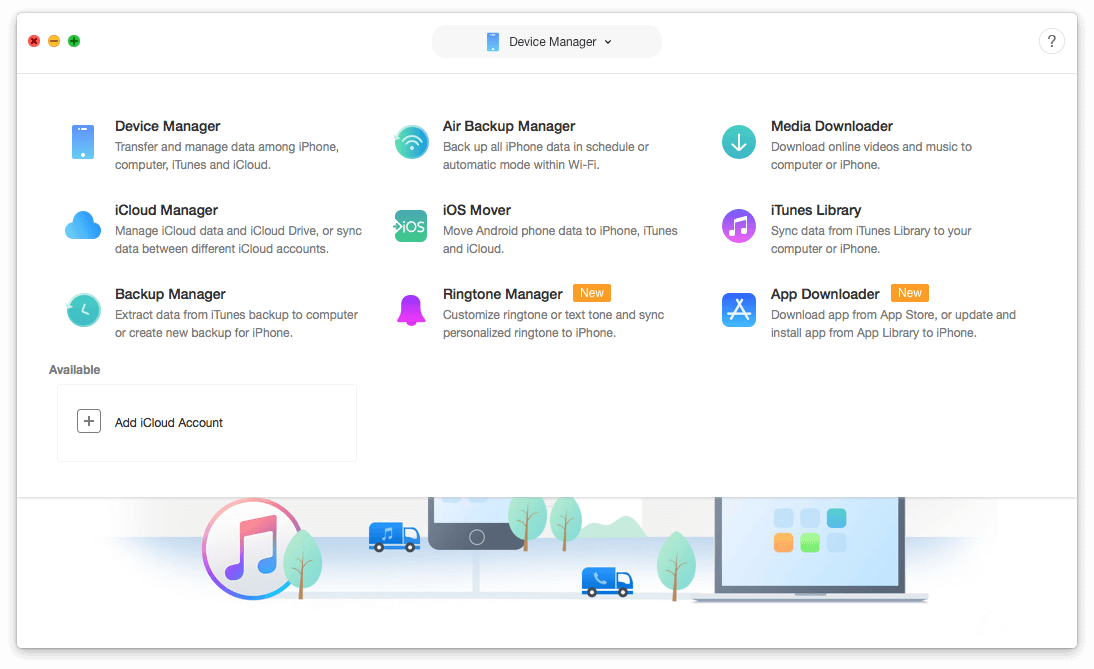Image resolution: width=1094 pixels, height=669 pixels.
Task: Click the Media Downloader arrow icon
Action: pyautogui.click(x=739, y=142)
